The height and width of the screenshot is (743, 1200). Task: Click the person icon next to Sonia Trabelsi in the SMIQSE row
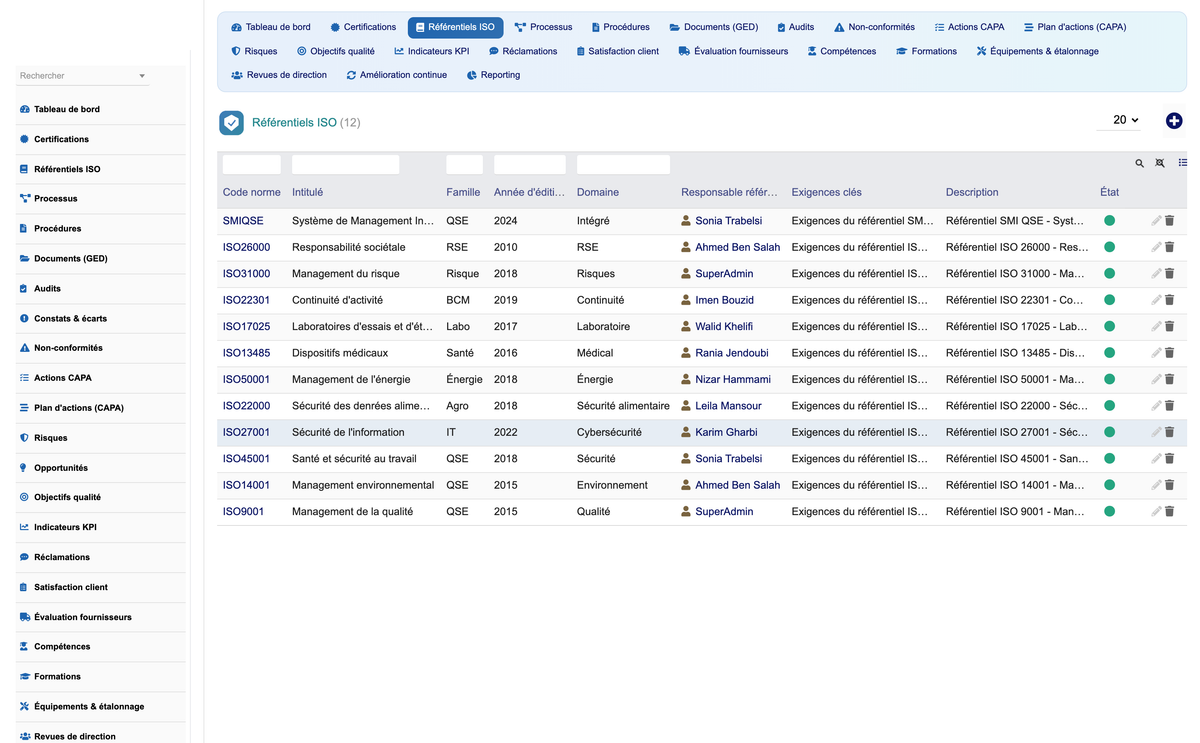(686, 221)
